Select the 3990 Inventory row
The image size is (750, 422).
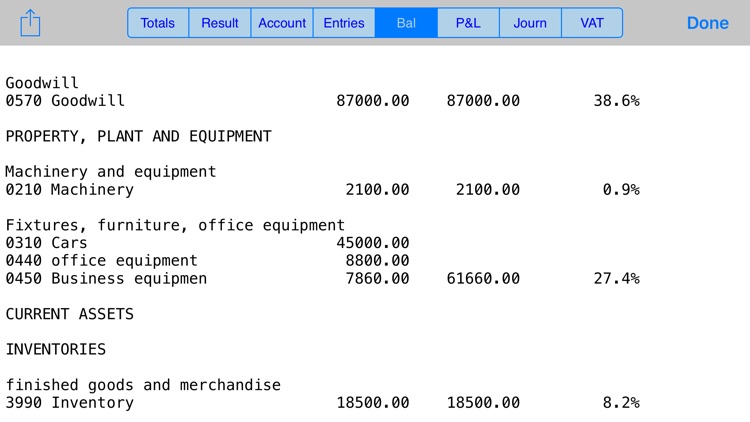click(322, 403)
